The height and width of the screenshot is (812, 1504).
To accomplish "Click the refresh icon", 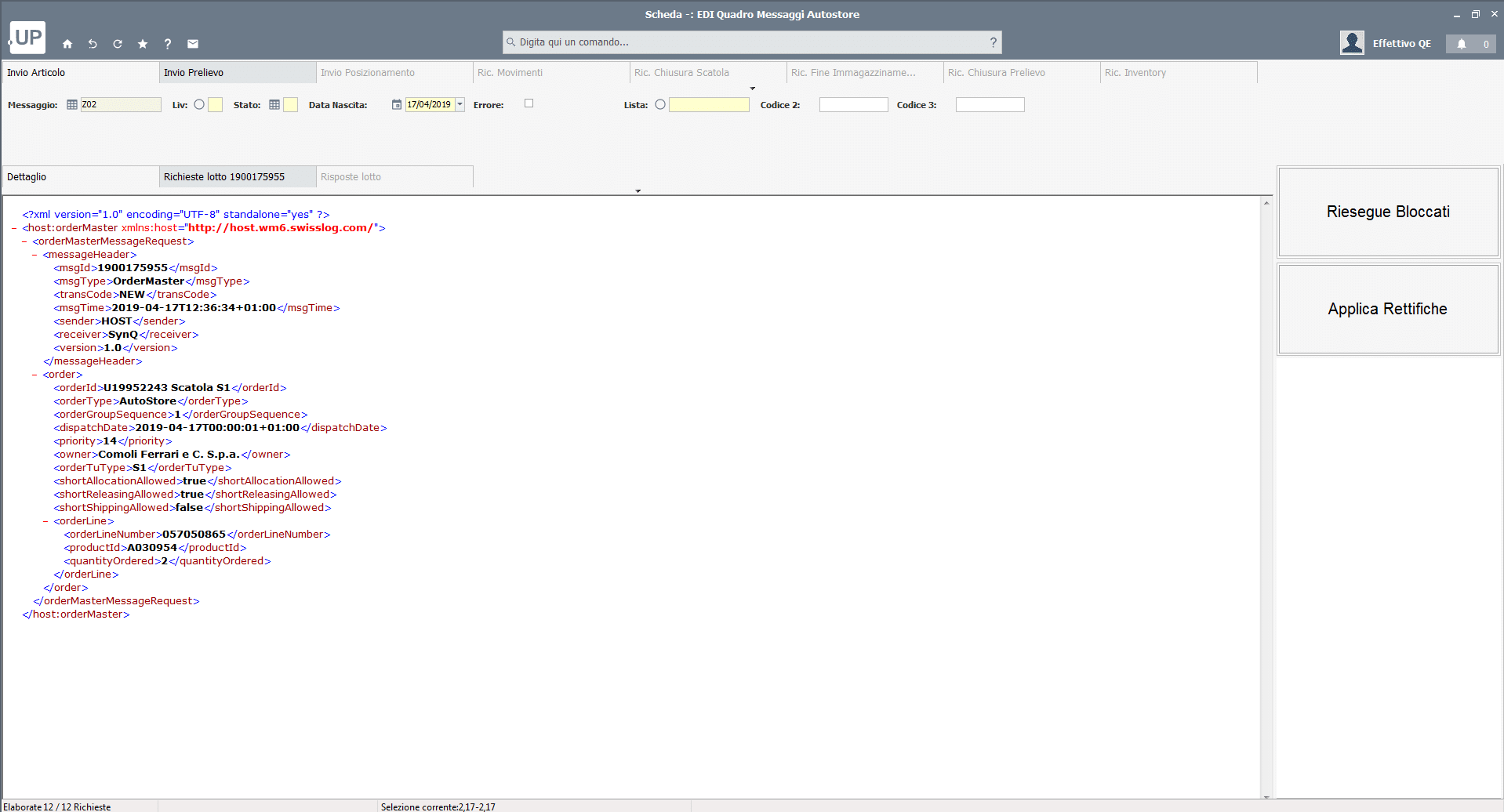I will point(118,44).
